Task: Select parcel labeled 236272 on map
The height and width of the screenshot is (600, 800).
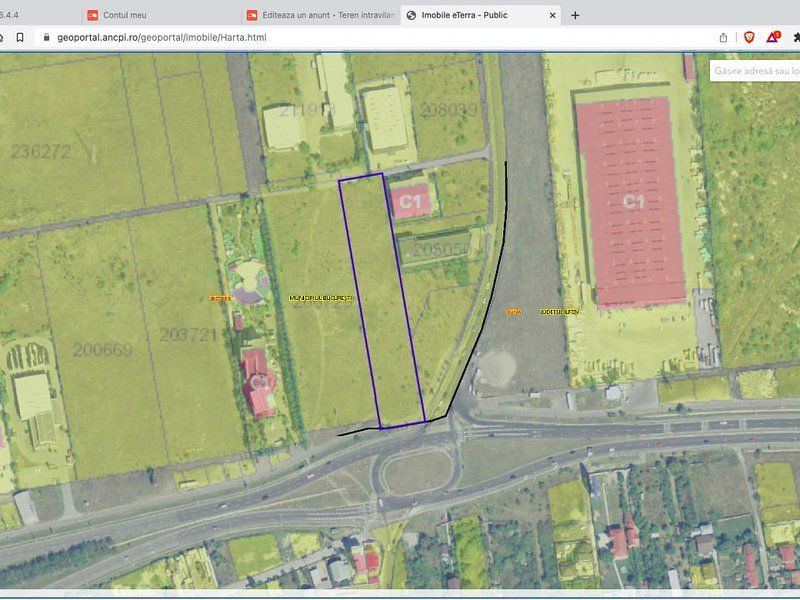Action: tap(41, 152)
